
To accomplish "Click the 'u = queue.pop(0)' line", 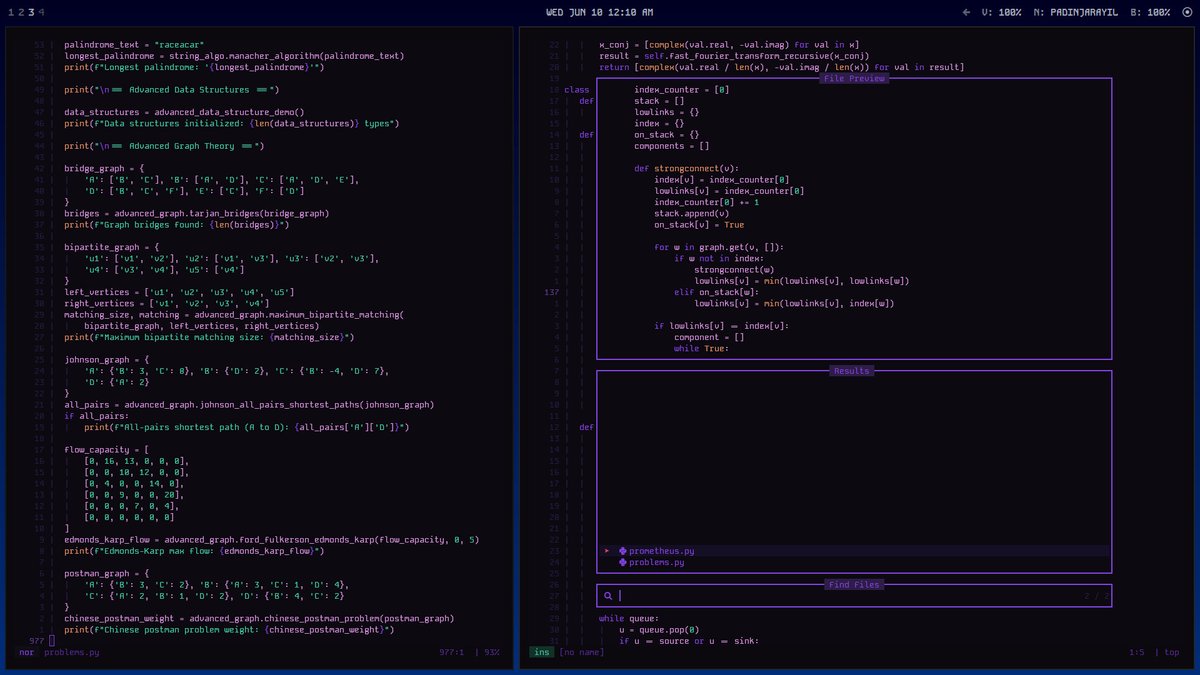I will coord(660,630).
